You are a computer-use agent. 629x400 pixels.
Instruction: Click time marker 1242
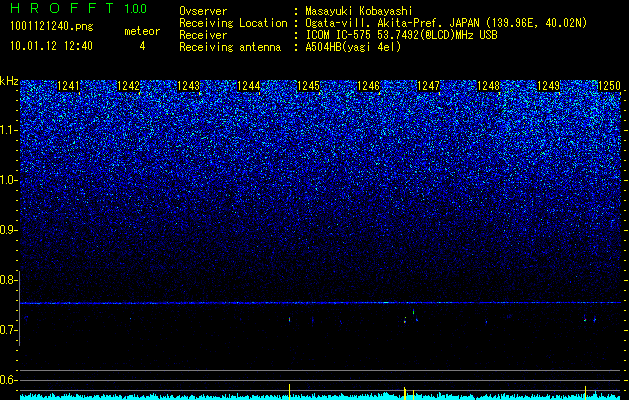[x=128, y=85]
